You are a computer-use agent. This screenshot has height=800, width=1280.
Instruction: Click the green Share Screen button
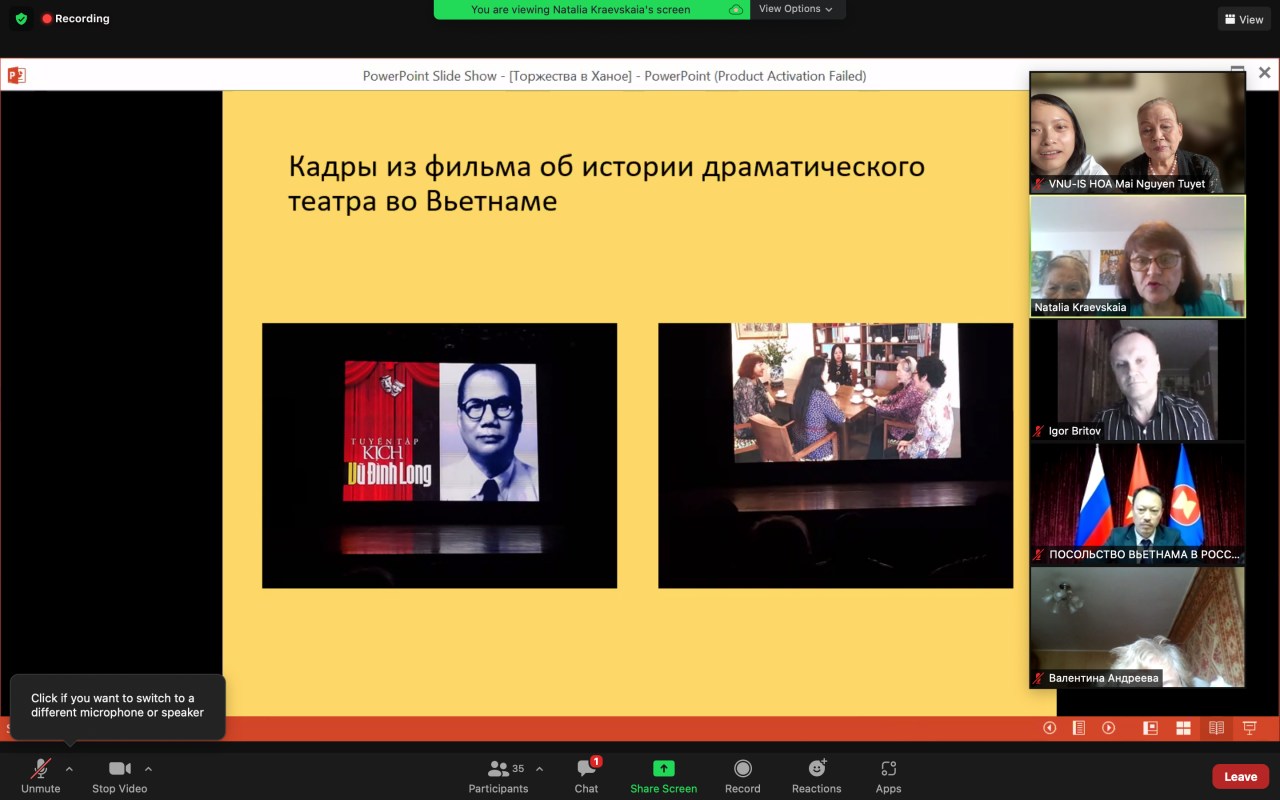(x=664, y=775)
